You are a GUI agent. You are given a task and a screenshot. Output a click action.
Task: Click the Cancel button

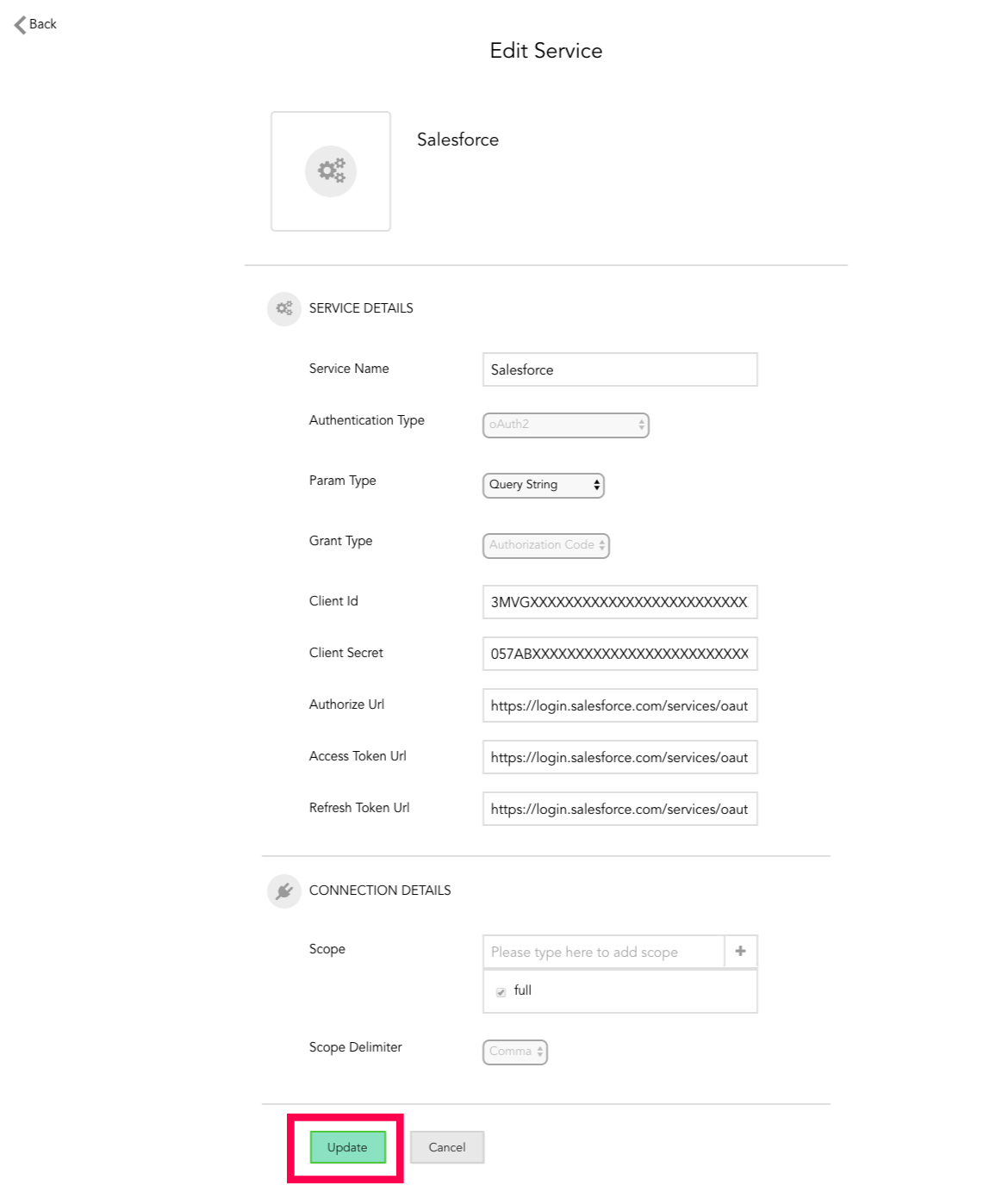[x=446, y=1147]
